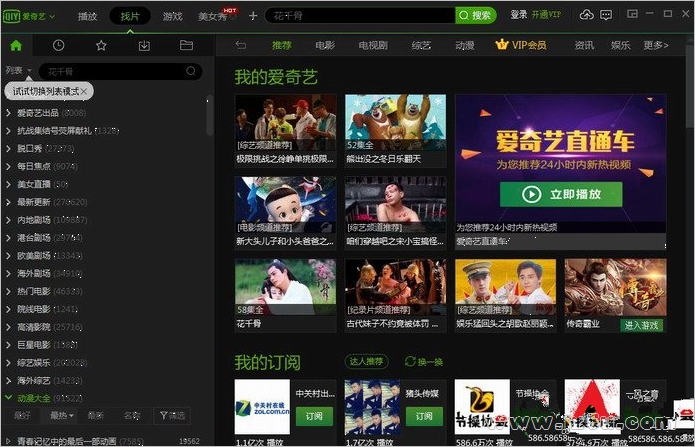Open the 电影 channel
695x447 pixels.
pos(325,45)
